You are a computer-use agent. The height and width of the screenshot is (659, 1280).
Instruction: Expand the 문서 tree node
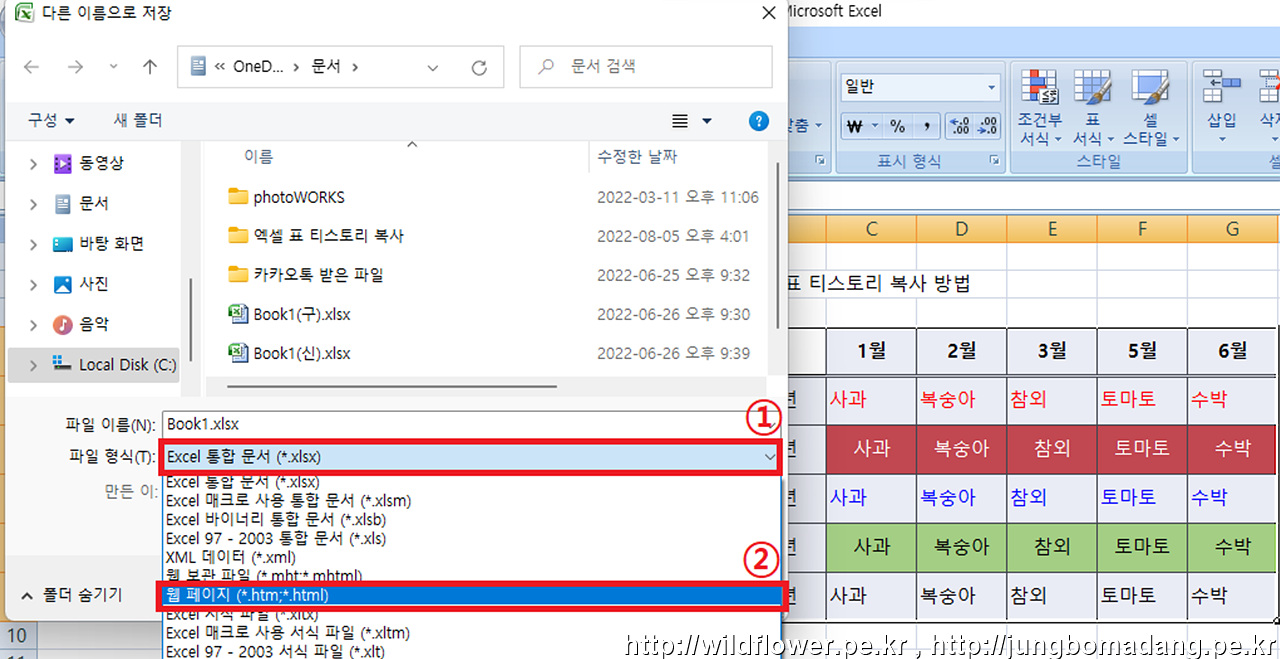[x=33, y=204]
